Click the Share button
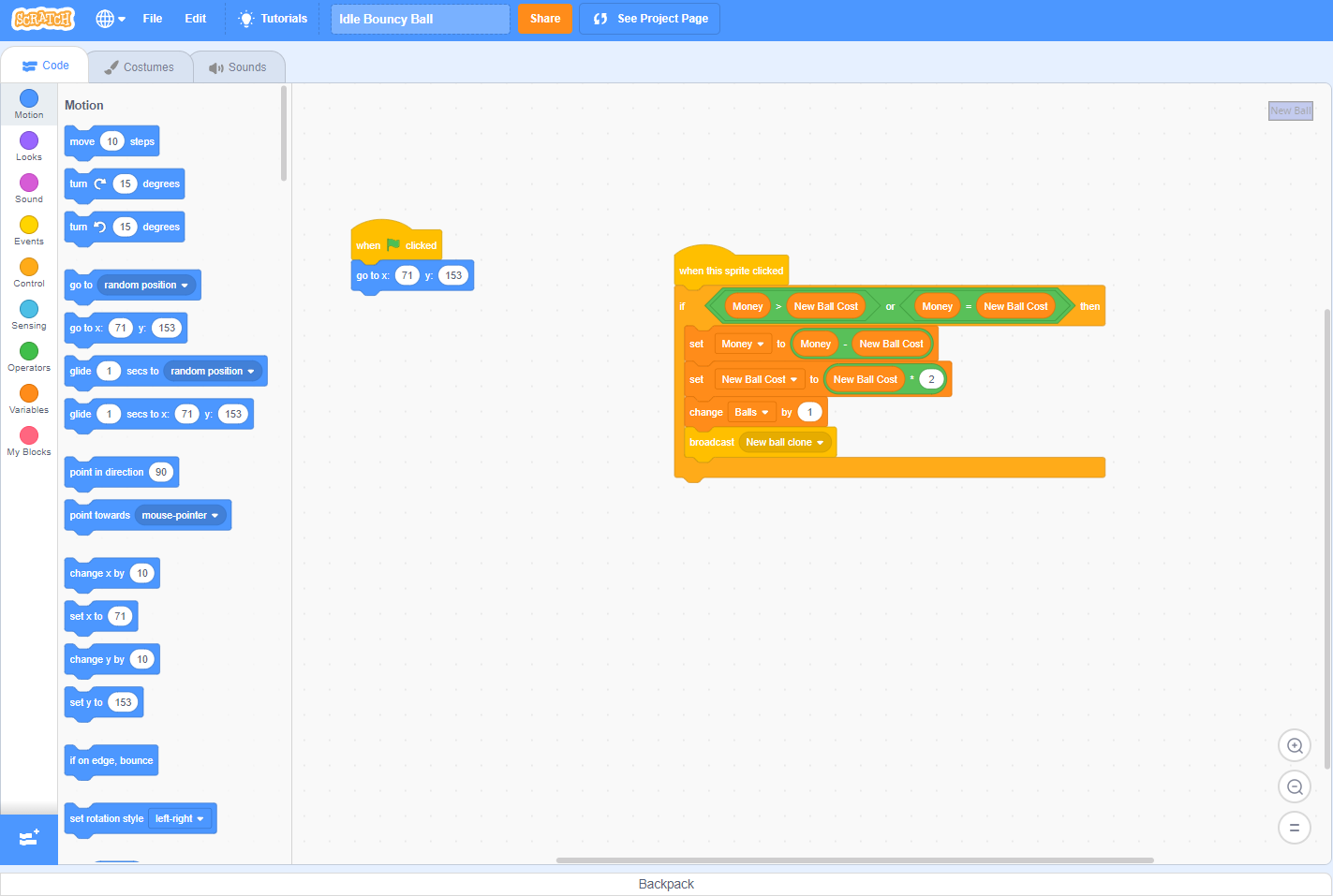 pyautogui.click(x=544, y=19)
